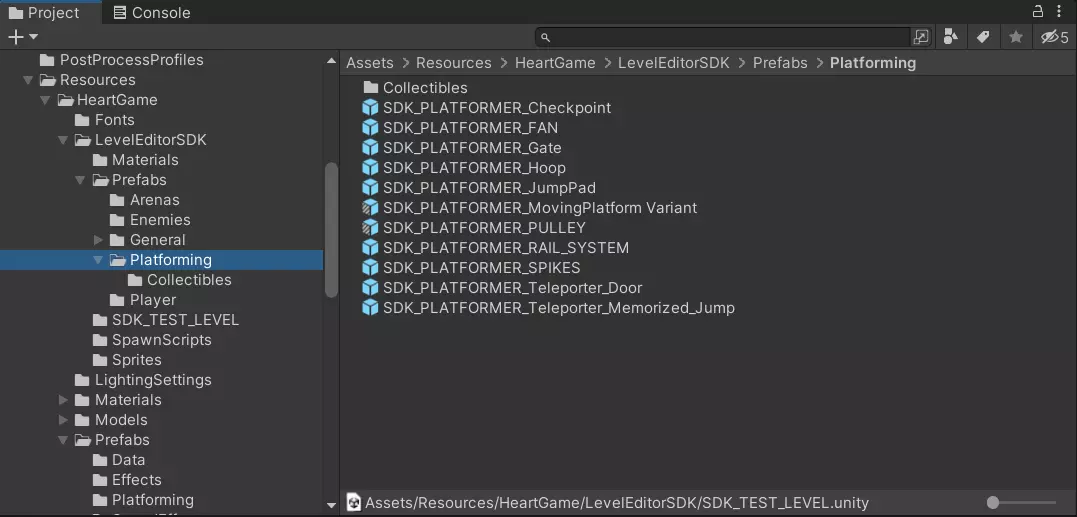Click the Arenas folder icon in tree
This screenshot has height=517, width=1077.
pos(117,200)
